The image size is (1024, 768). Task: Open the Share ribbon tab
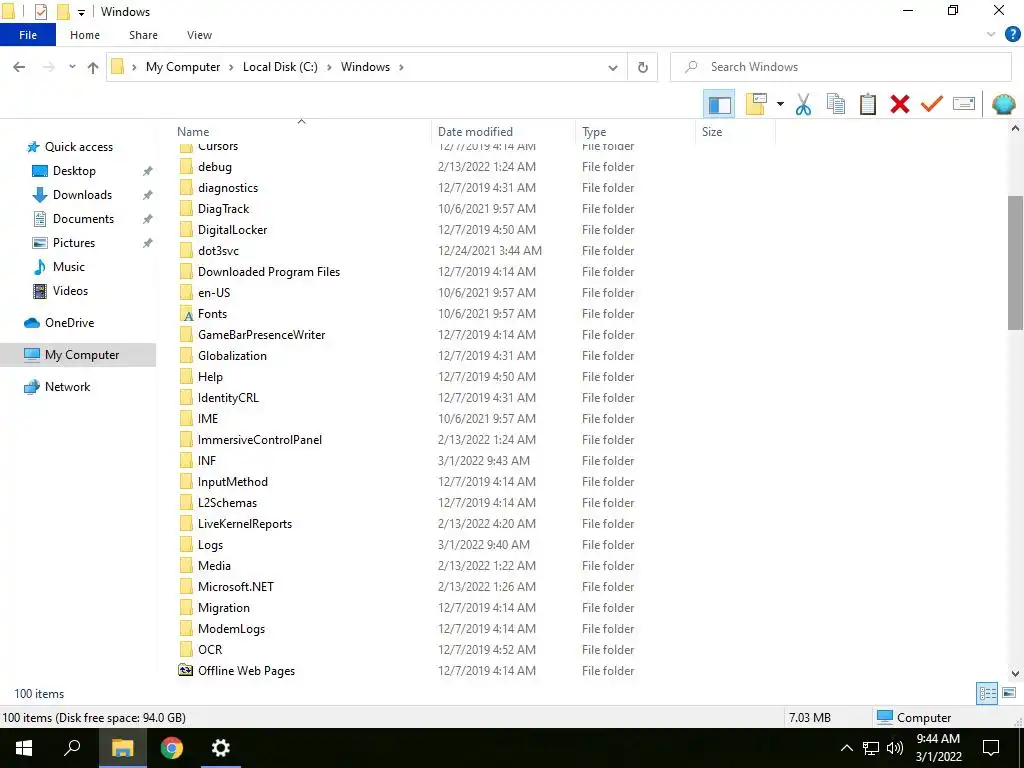[143, 35]
